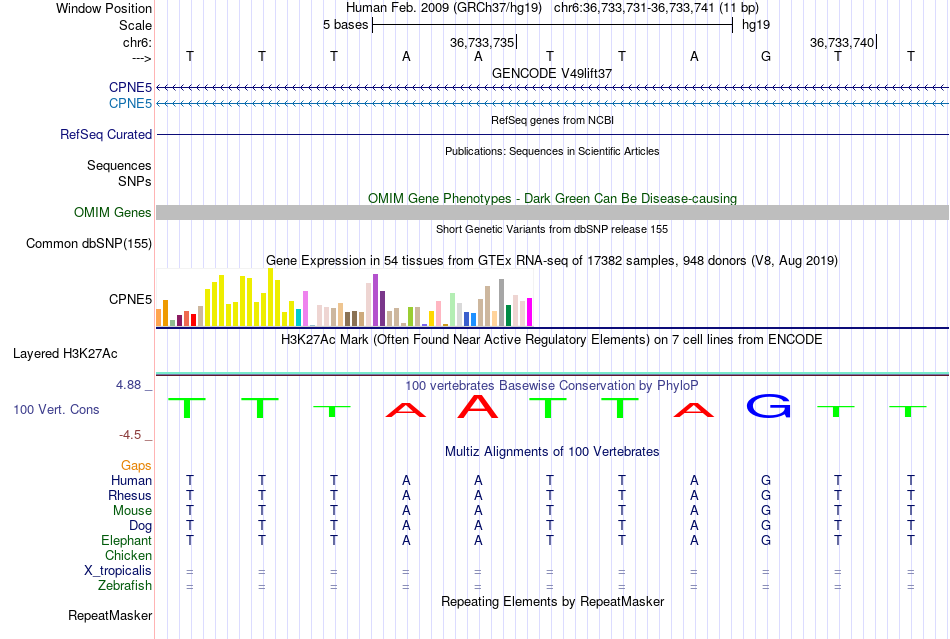Click the OMIM Genes track label
Screen dimensions: 950x639
pos(113,213)
